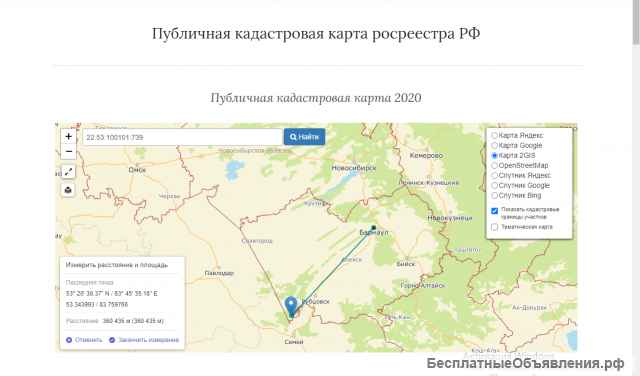Click Семей city label on map
Image resolution: width=640 pixels, height=376 pixels.
[294, 342]
